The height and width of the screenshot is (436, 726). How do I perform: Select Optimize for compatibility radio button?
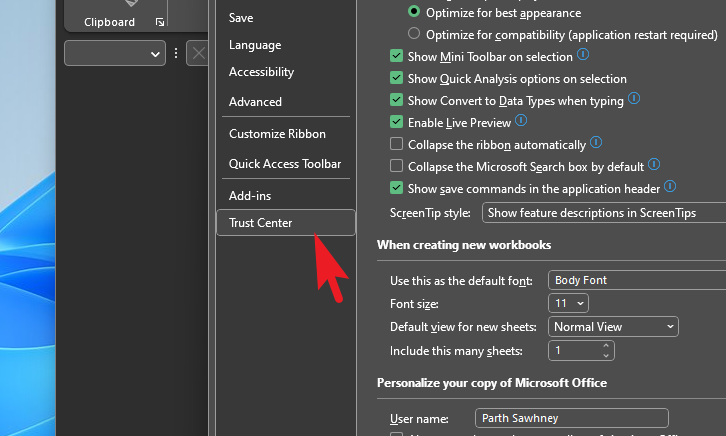[x=414, y=33]
